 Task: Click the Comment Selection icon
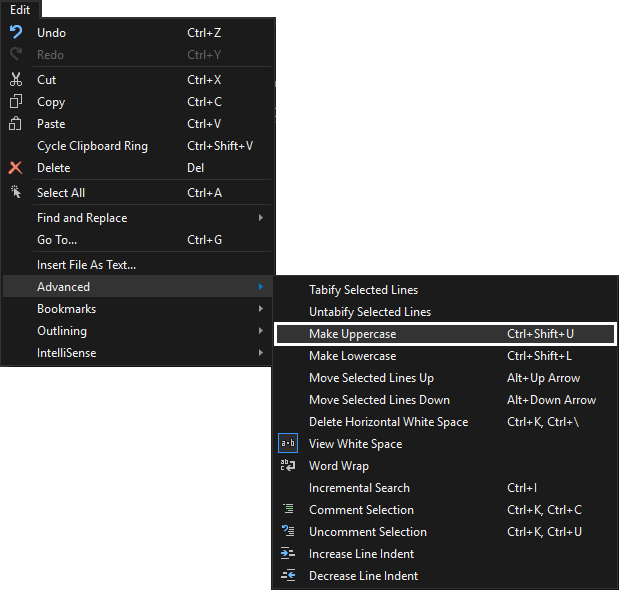coord(288,510)
